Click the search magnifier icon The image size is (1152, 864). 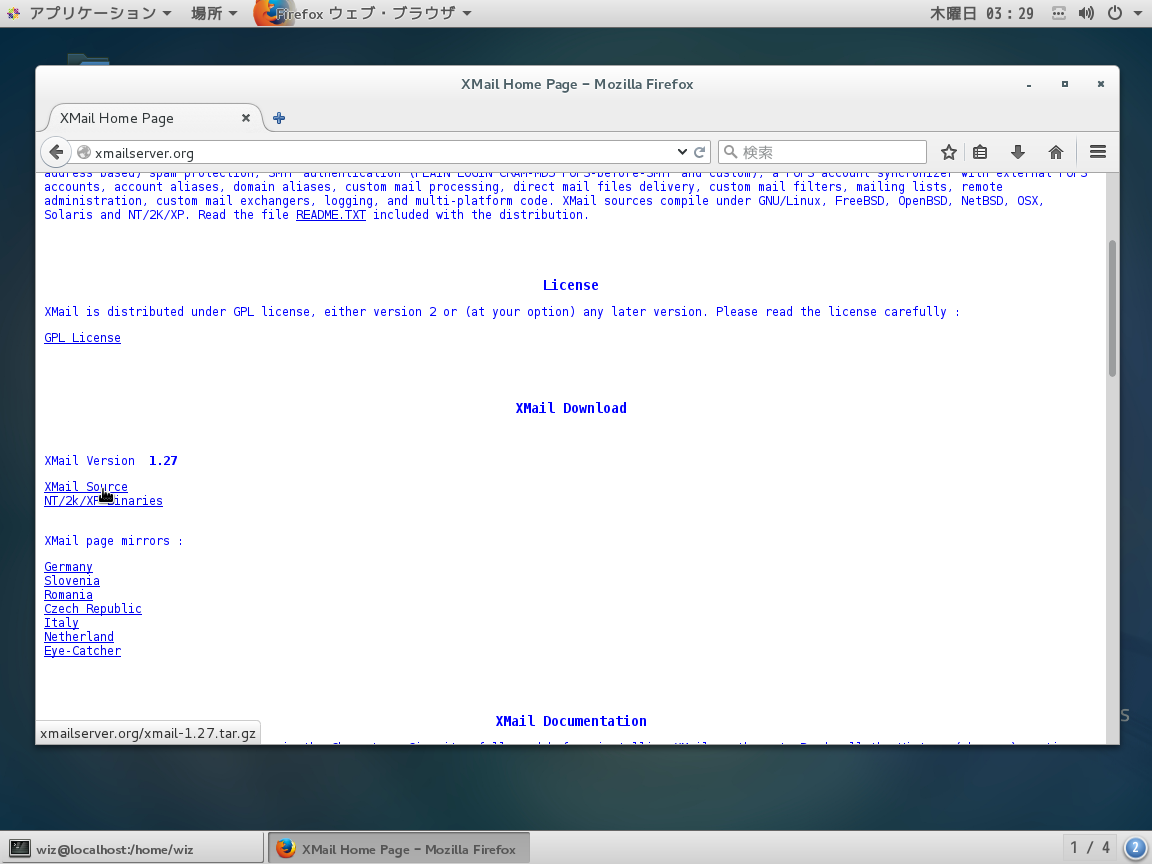coord(730,152)
